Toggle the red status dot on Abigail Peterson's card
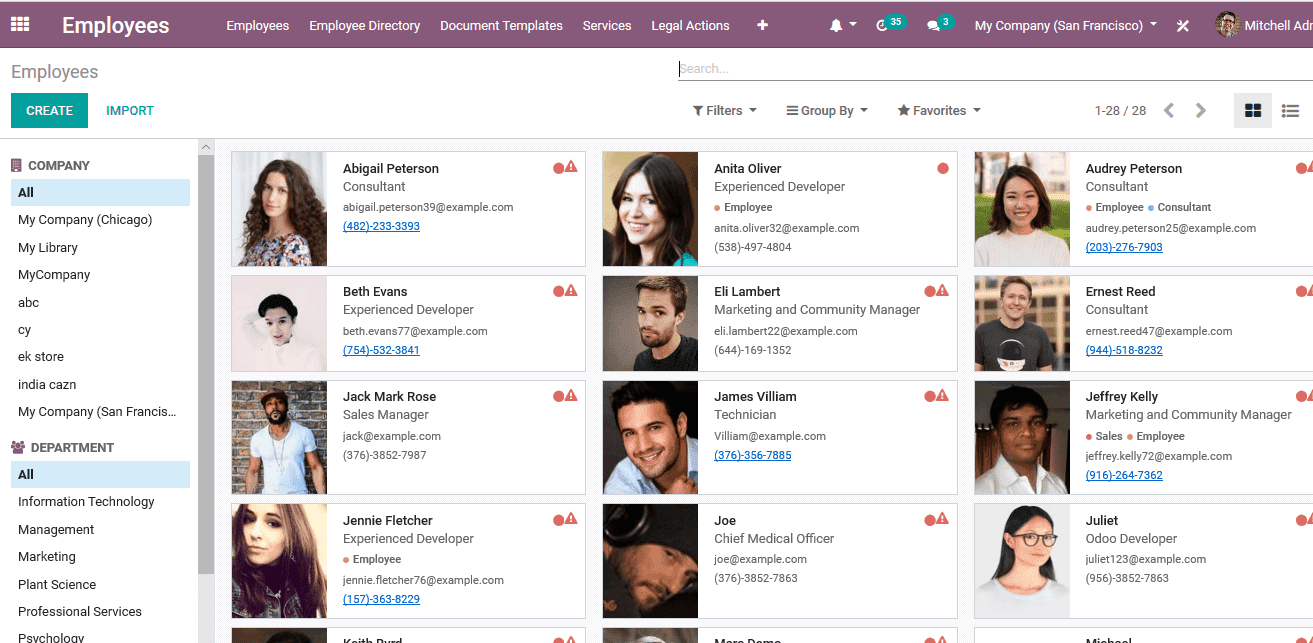The width and height of the screenshot is (1313, 643). click(559, 168)
